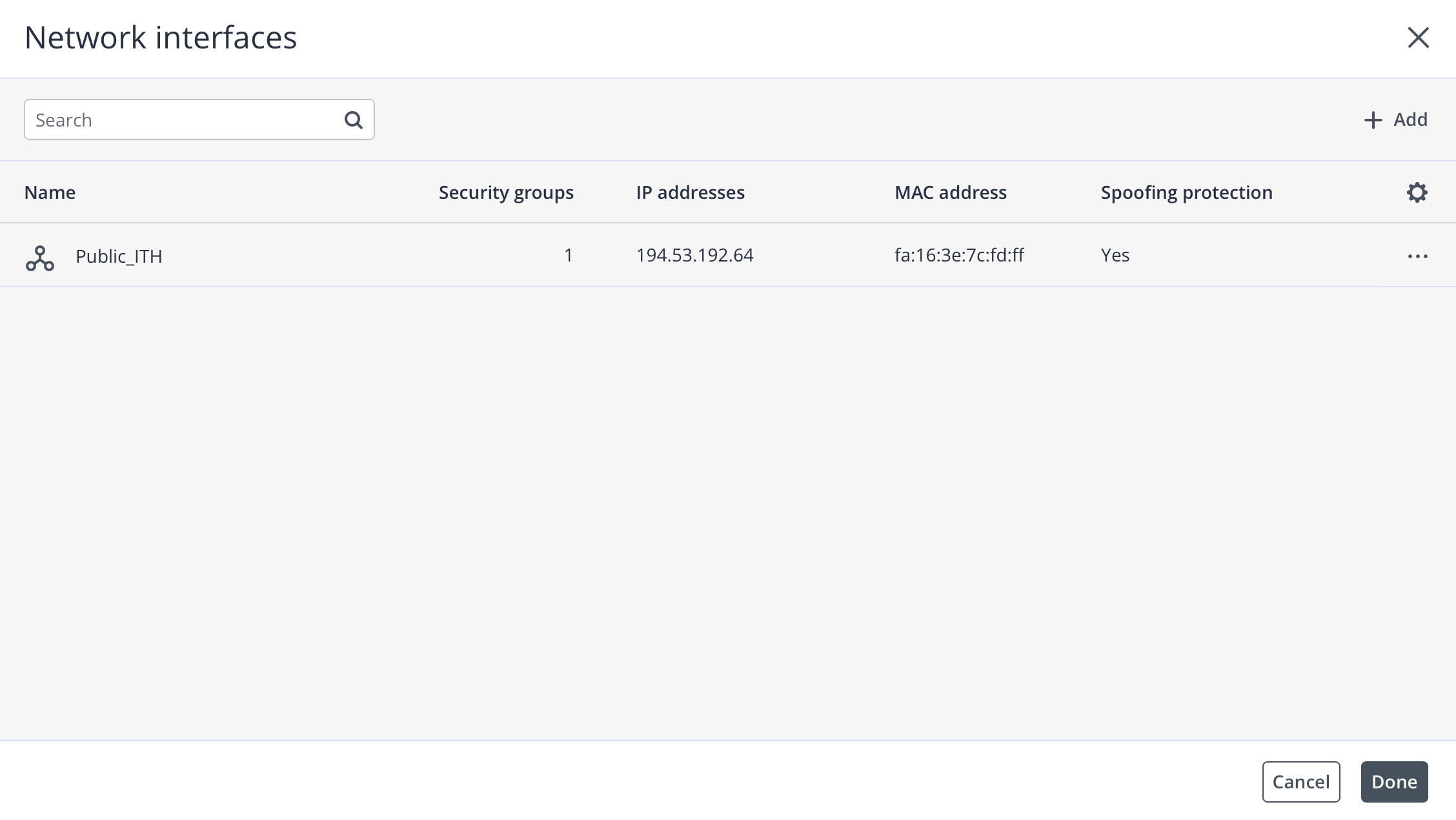Select the Public_ITH interface name
The width and height of the screenshot is (1456, 820).
(x=119, y=256)
